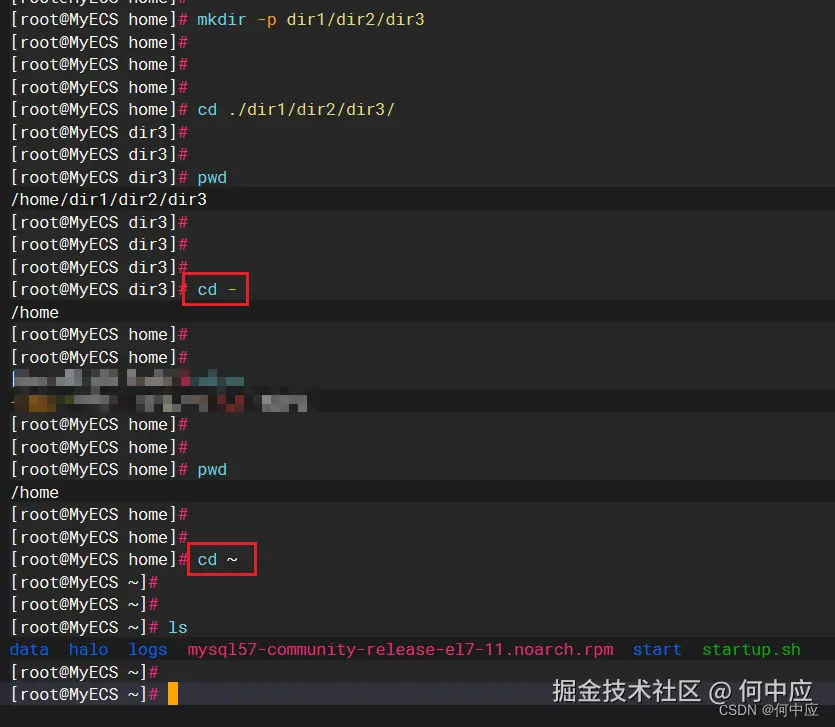Viewport: 835px width, 727px height.
Task: Click the blue 'data' directory name
Action: click(x=29, y=650)
